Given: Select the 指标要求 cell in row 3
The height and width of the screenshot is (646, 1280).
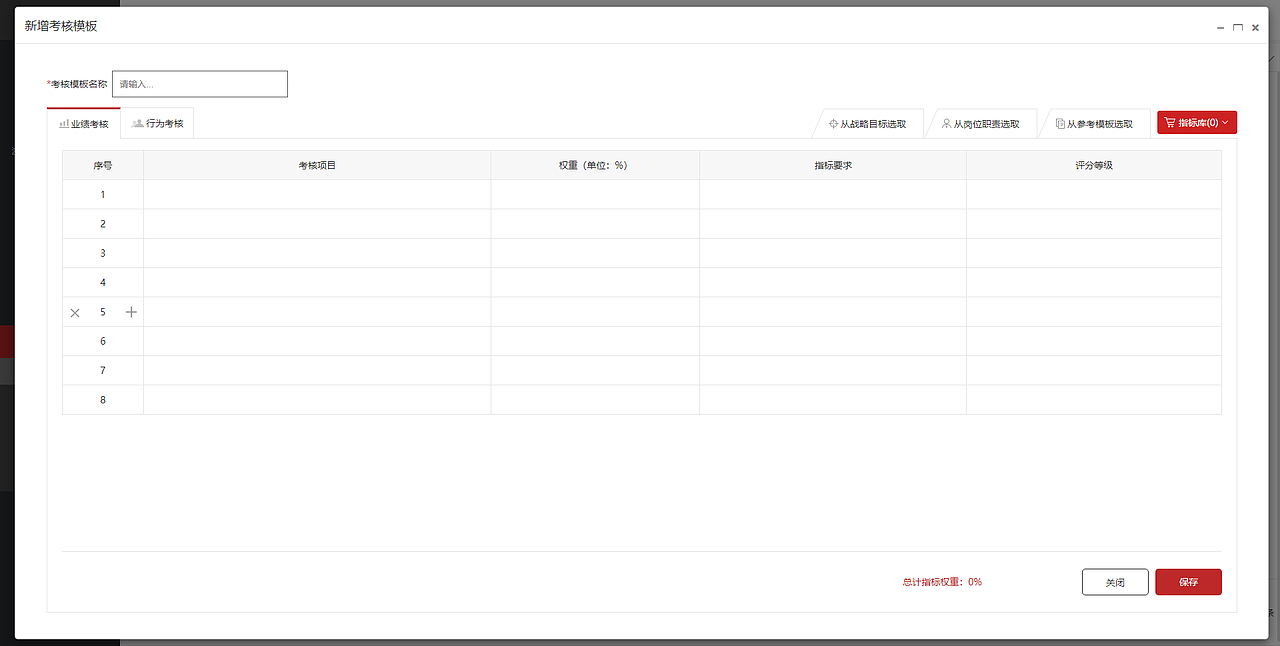Looking at the screenshot, I should tap(833, 253).
